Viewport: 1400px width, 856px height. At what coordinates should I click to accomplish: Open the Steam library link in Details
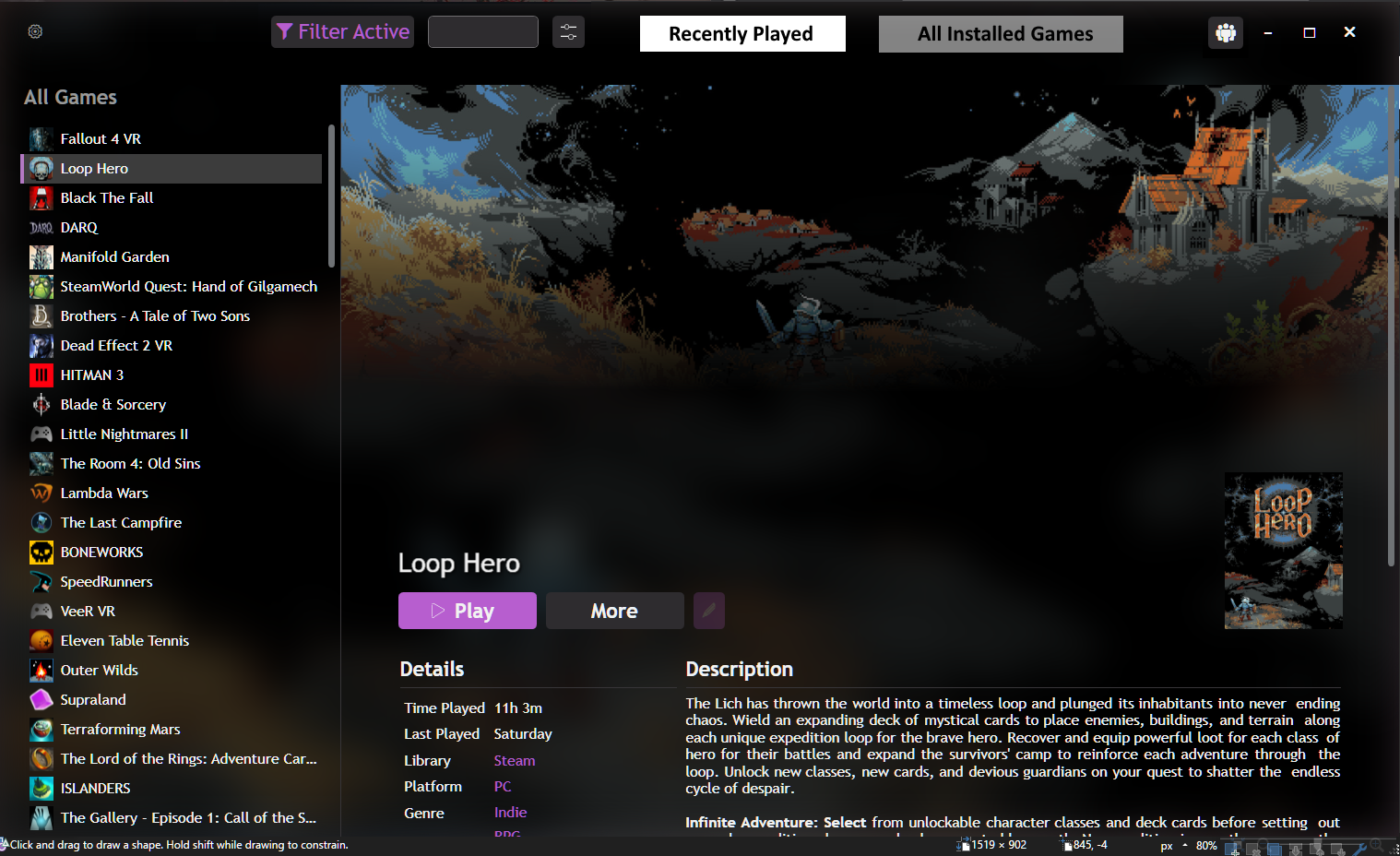pyautogui.click(x=514, y=760)
